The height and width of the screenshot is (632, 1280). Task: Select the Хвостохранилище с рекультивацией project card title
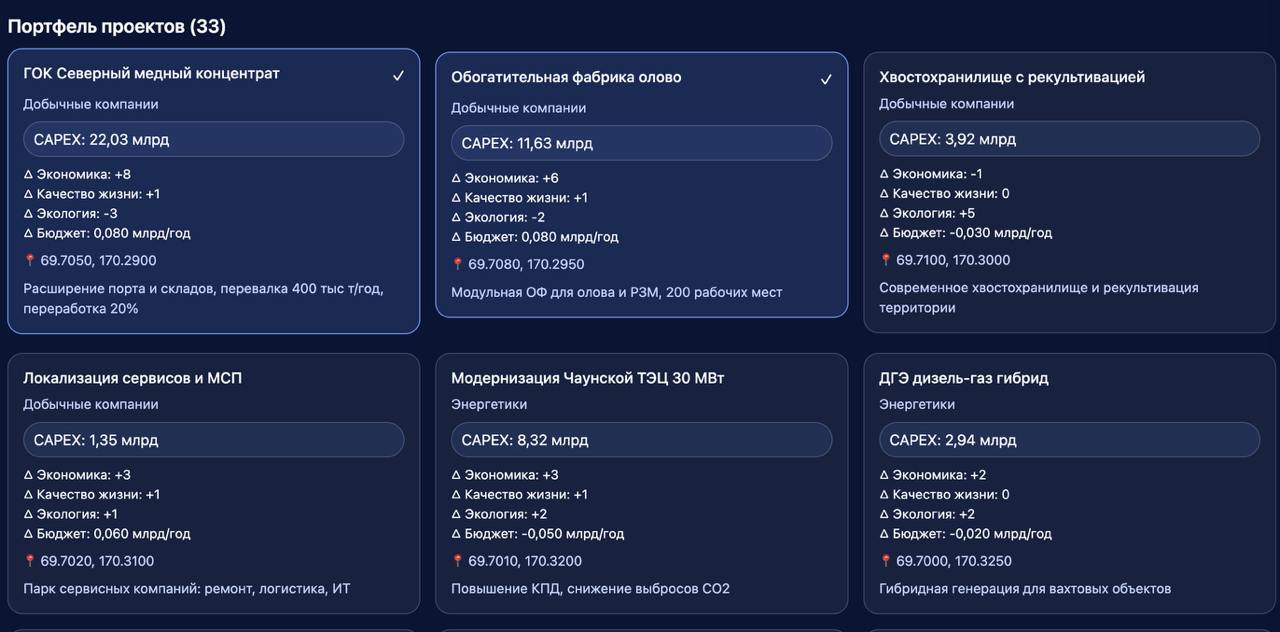pyautogui.click(x=1011, y=77)
